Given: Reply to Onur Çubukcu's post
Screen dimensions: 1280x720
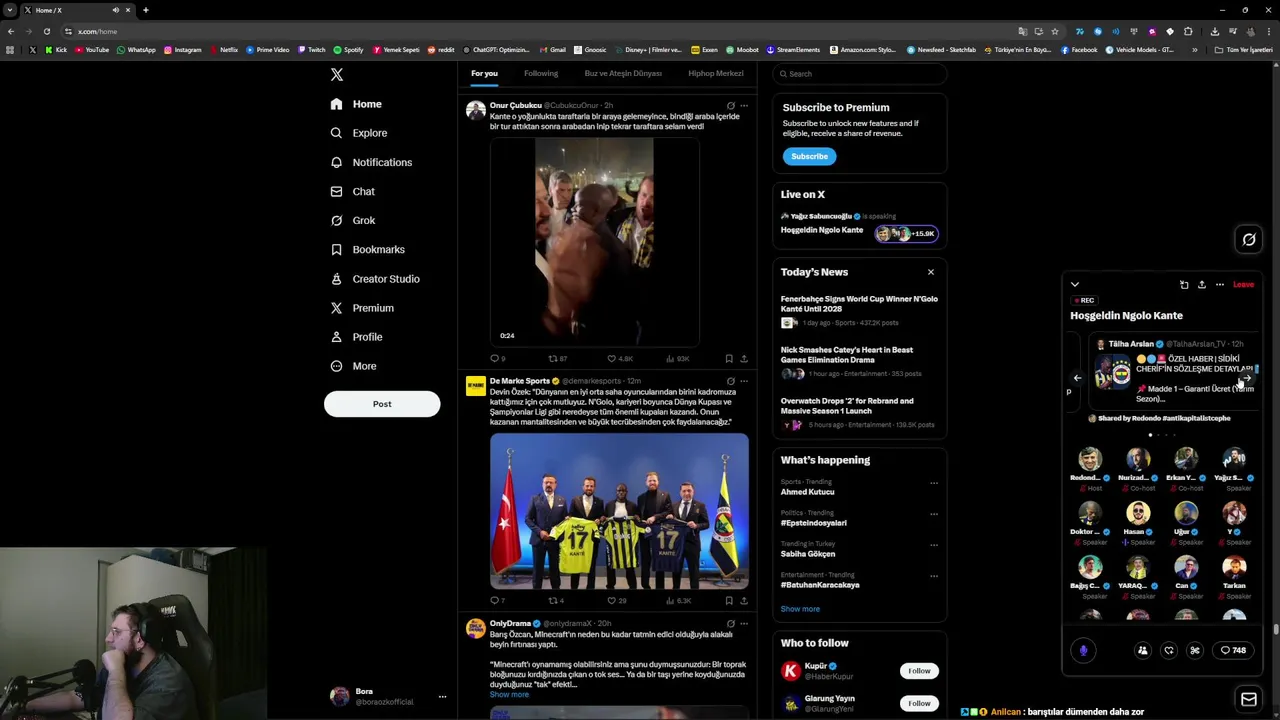Looking at the screenshot, I should (497, 358).
